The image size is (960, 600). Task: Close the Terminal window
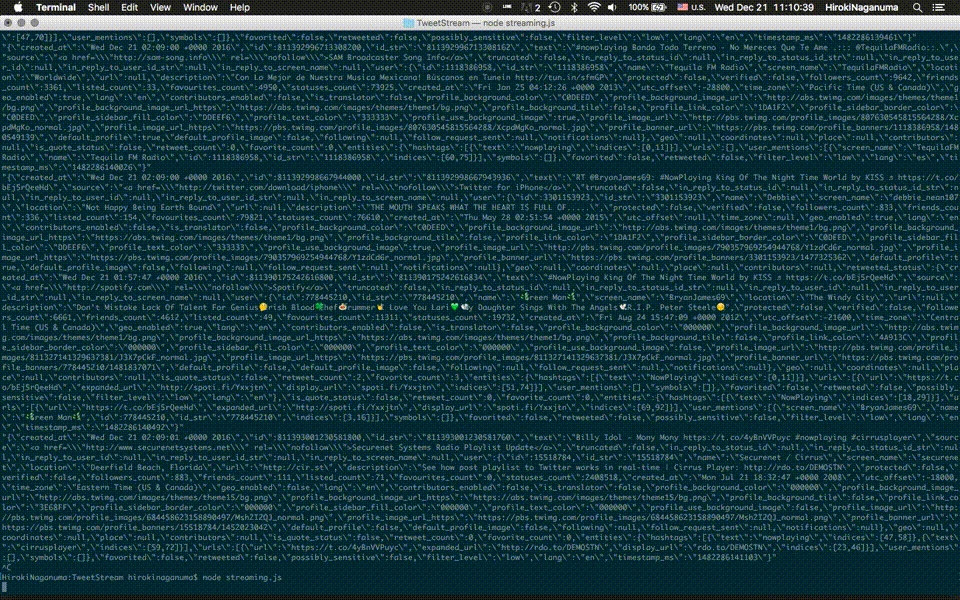[x=8, y=23]
